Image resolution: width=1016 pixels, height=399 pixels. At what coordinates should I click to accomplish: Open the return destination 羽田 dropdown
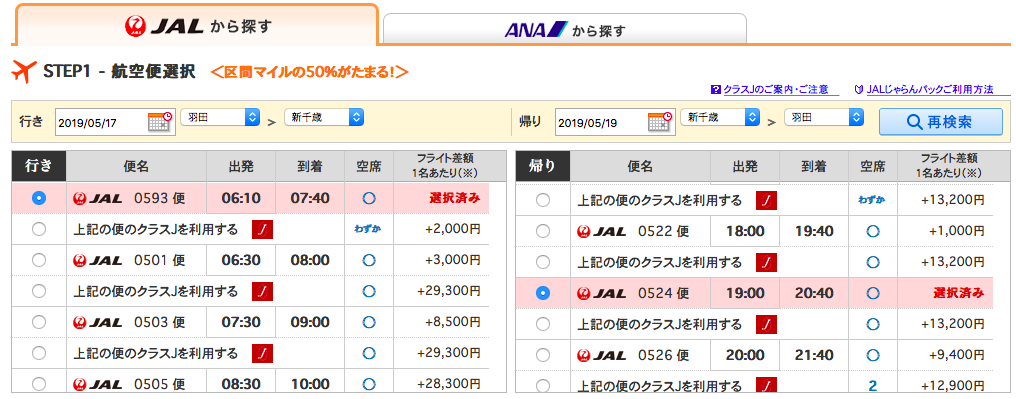[x=824, y=117]
